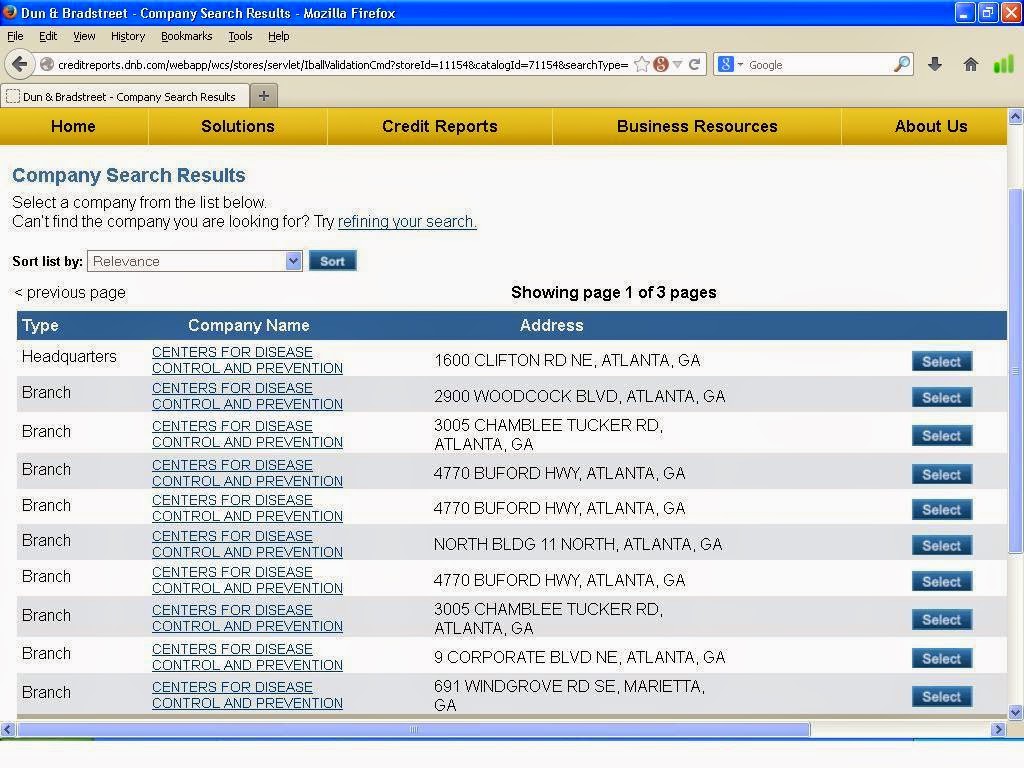Image resolution: width=1024 pixels, height=768 pixels.
Task: Click the Showing page 1 of 3 pages text
Action: click(x=614, y=293)
